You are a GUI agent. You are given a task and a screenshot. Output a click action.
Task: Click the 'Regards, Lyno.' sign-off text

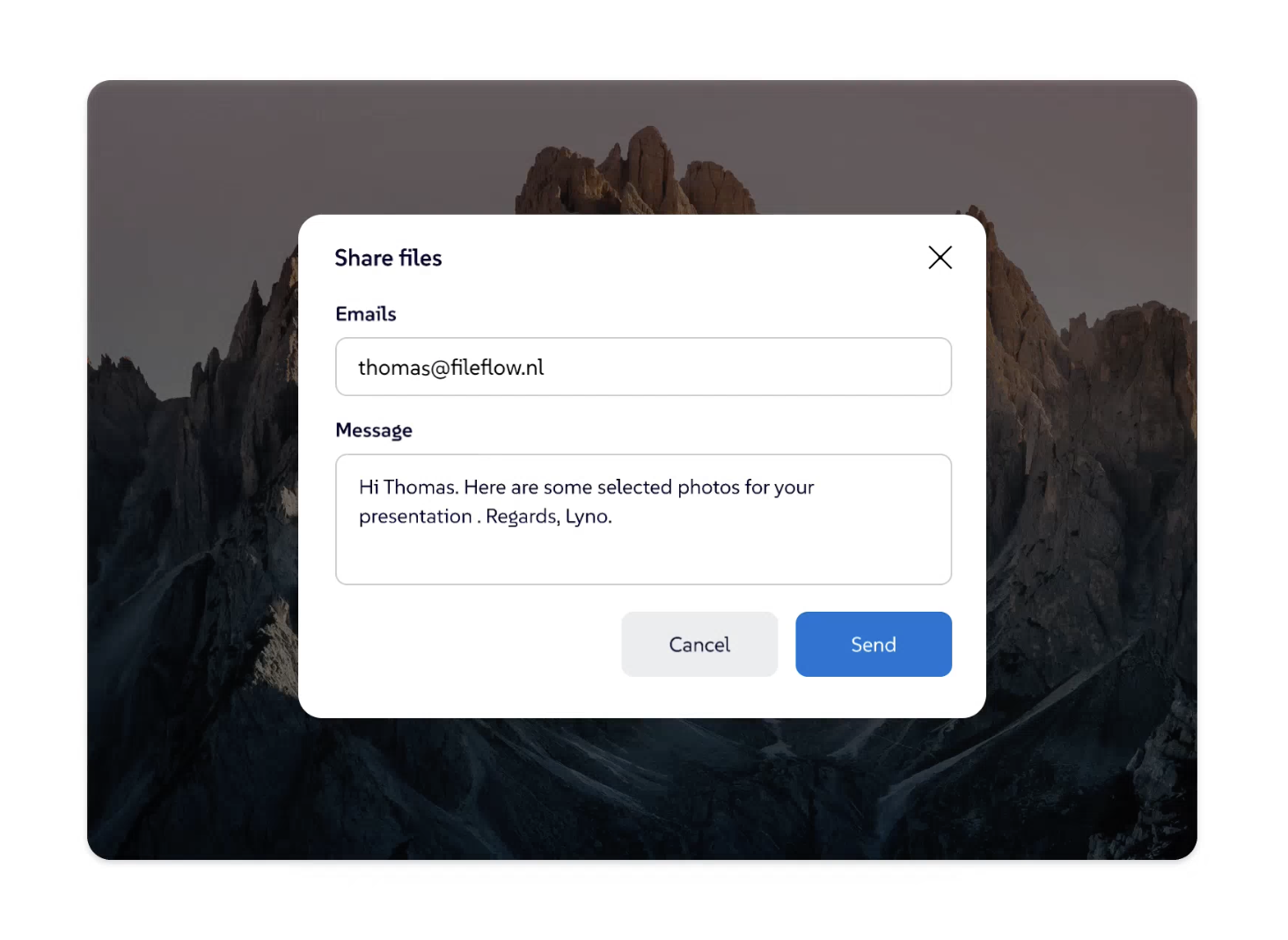(x=549, y=517)
